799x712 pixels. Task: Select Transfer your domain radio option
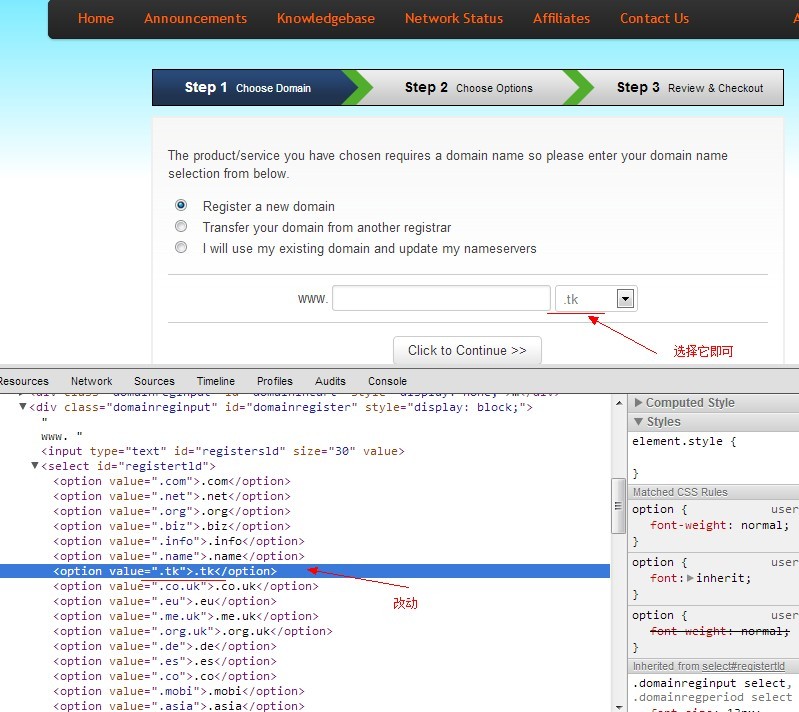click(x=181, y=226)
